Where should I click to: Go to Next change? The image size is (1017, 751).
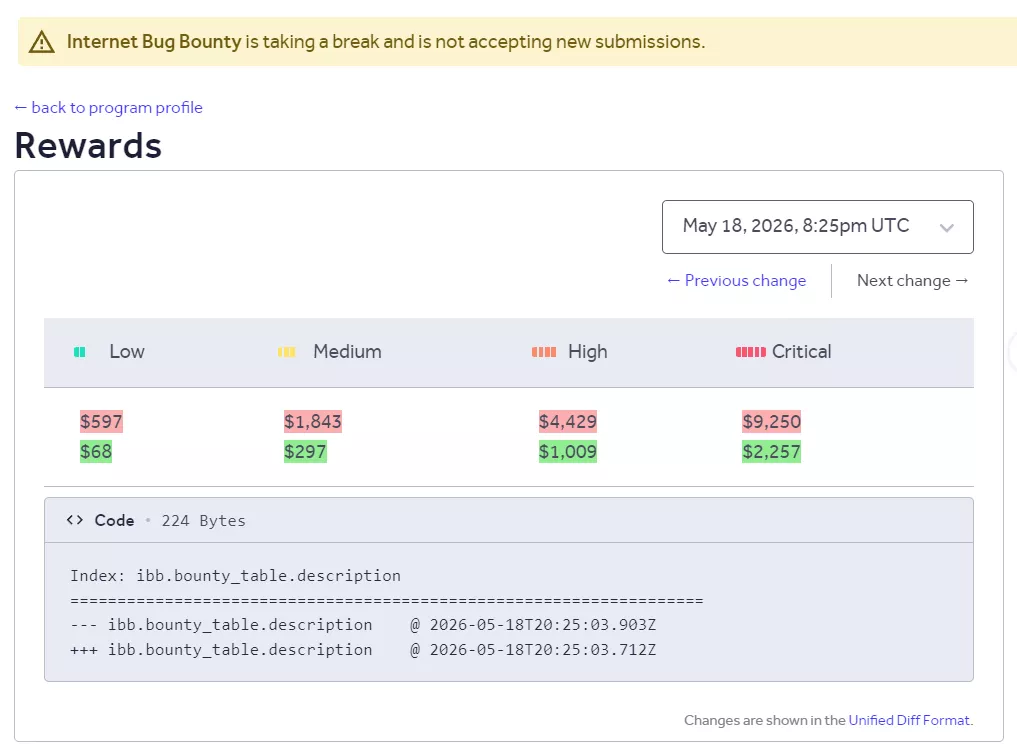(x=912, y=281)
